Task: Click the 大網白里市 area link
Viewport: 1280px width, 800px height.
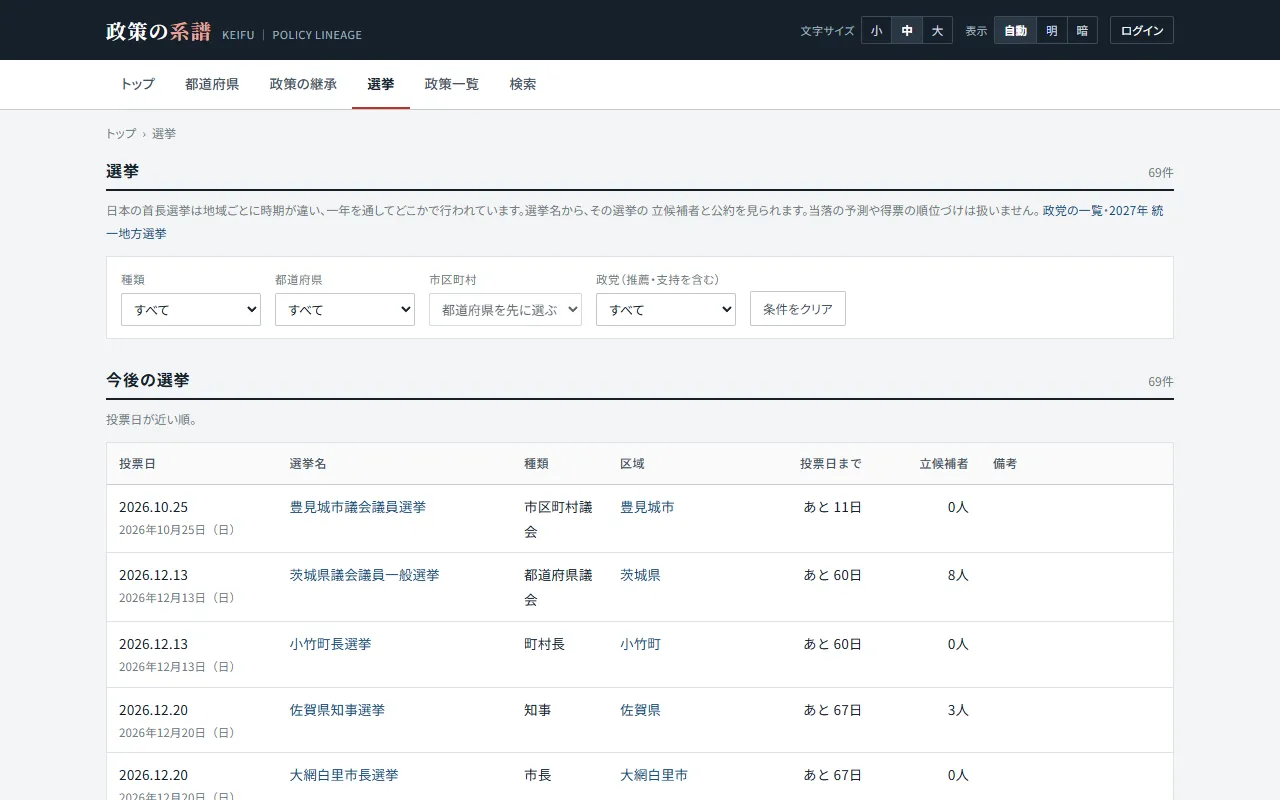Action: (x=654, y=775)
